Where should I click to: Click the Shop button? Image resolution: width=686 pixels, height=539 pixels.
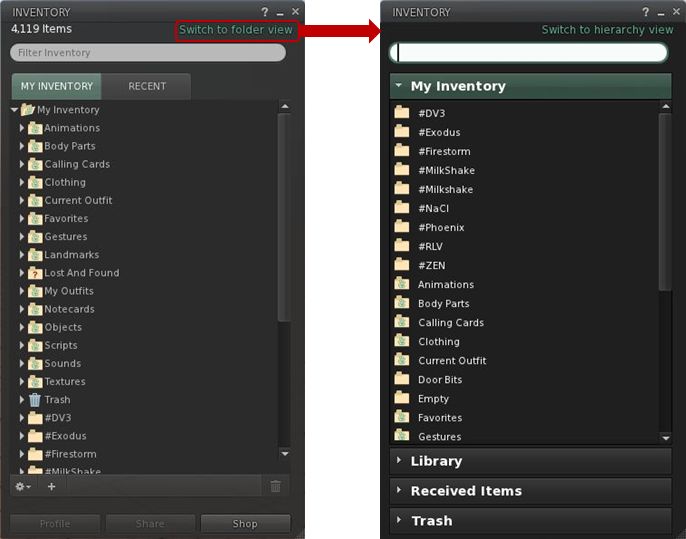245,524
